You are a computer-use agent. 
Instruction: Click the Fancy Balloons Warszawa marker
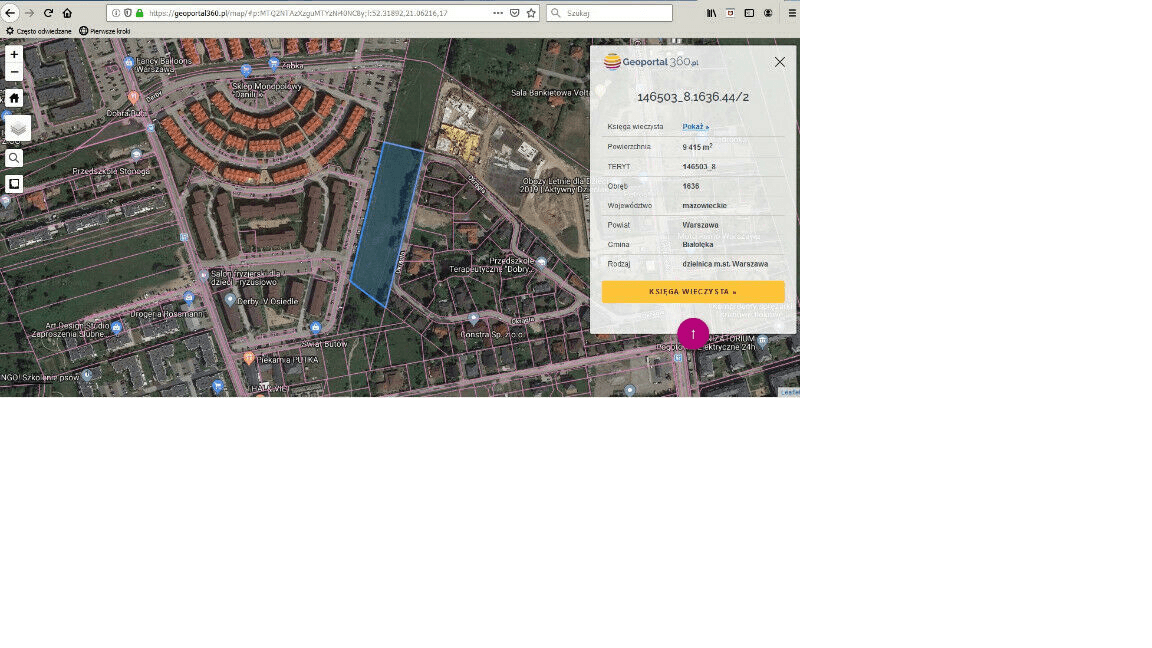point(129,62)
